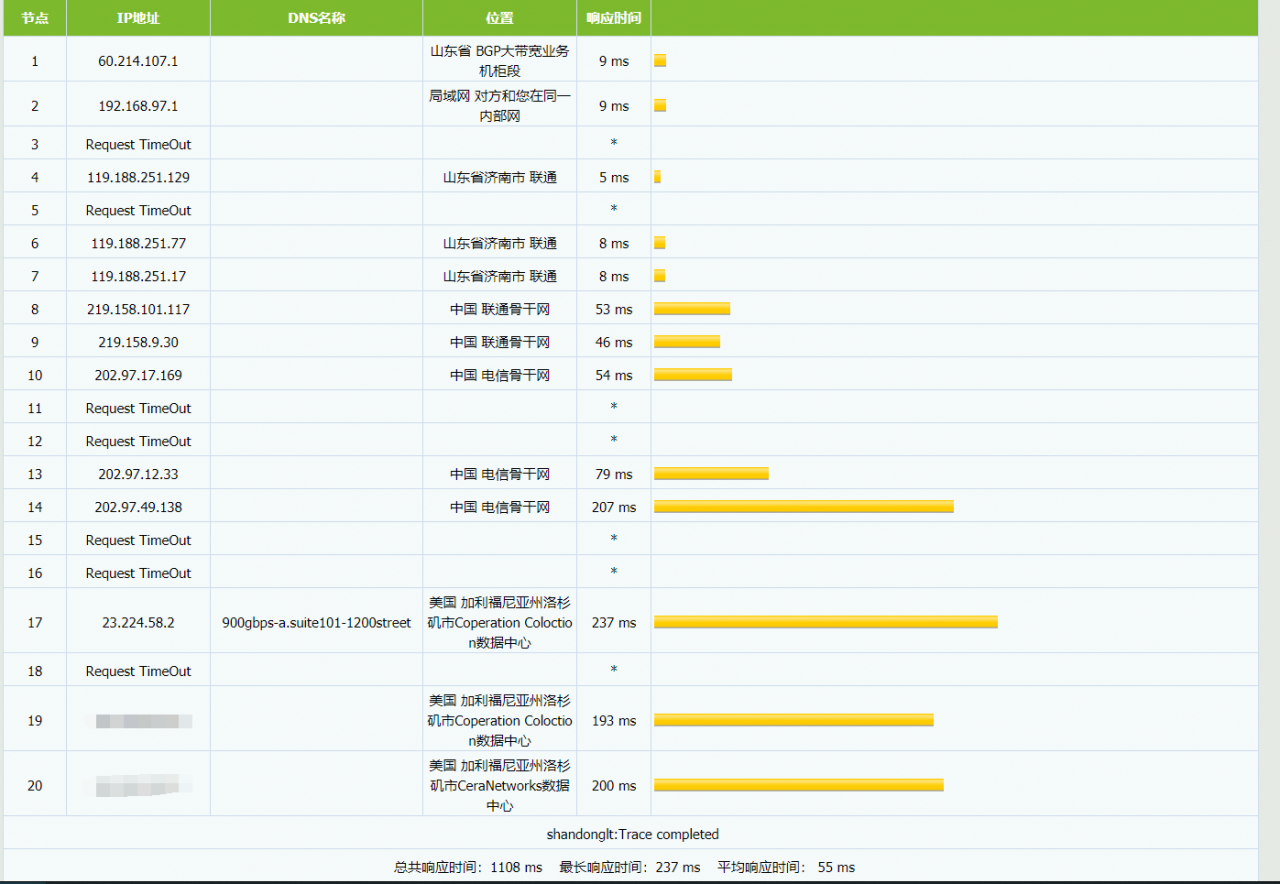Click Request TimeOut text on node 3
Viewport: 1280px width, 884px height.
pyautogui.click(x=137, y=143)
